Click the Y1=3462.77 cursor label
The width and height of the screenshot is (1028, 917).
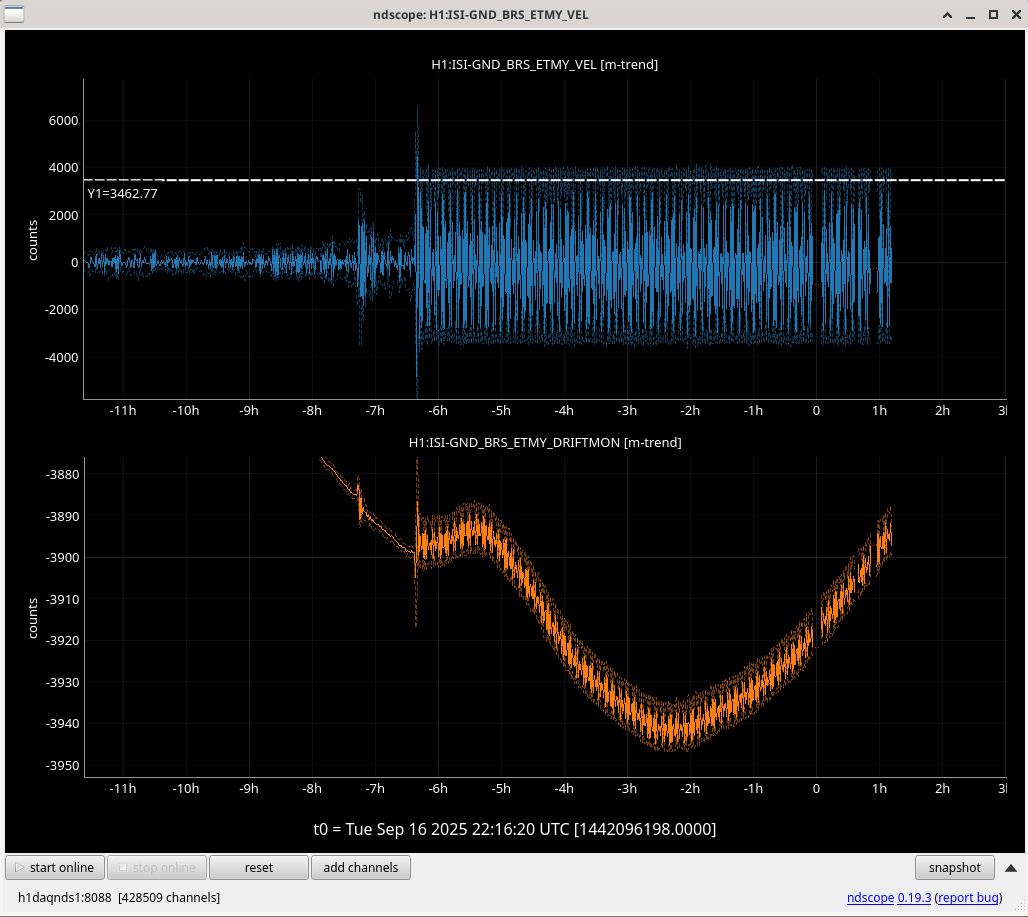[x=123, y=193]
